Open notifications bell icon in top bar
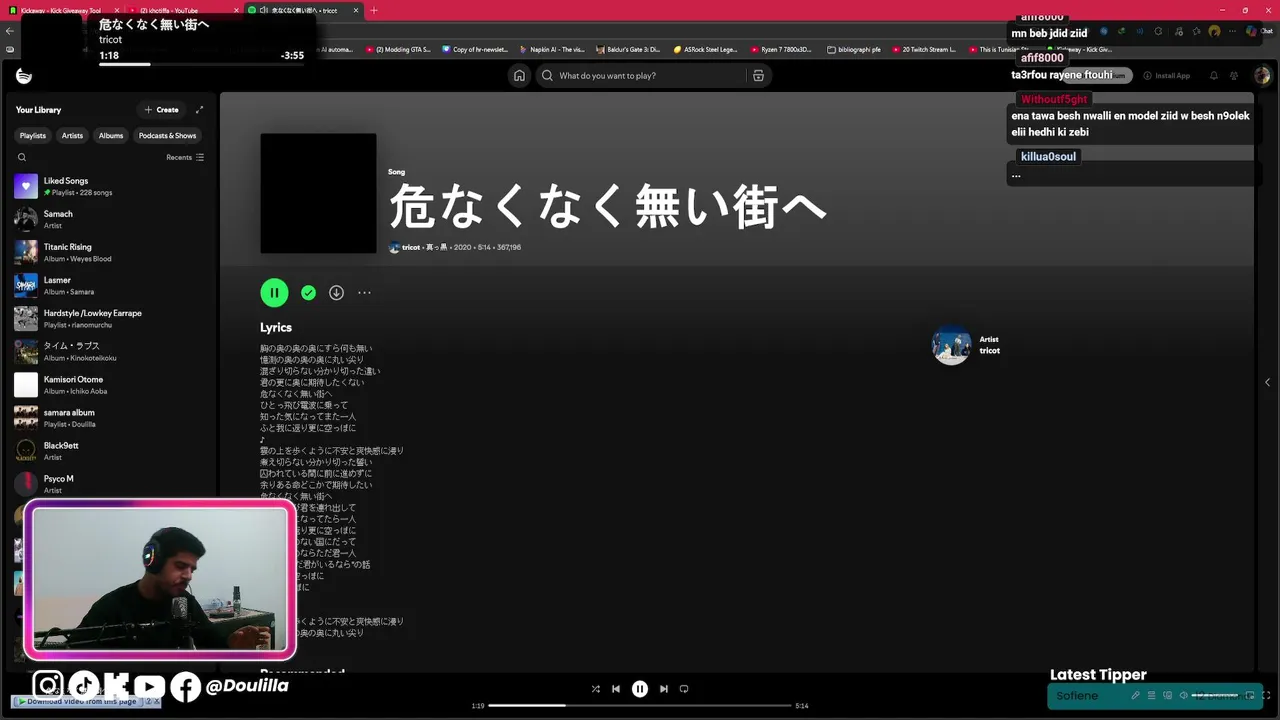1280x720 pixels. point(1214,76)
